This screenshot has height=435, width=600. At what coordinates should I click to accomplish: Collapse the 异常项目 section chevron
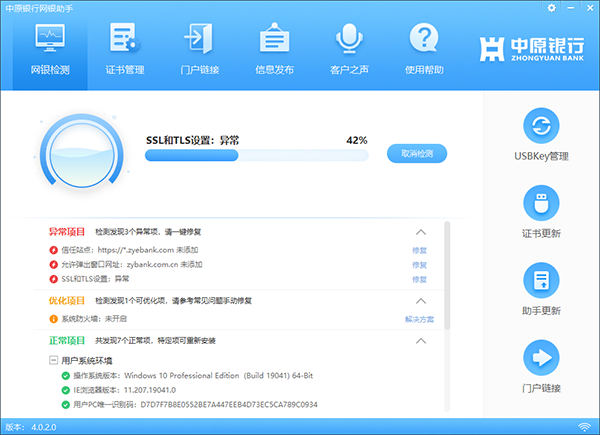(x=421, y=232)
